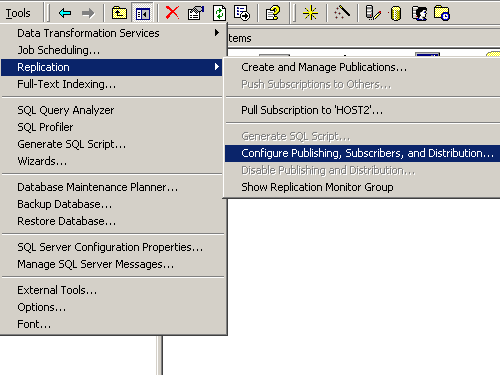The width and height of the screenshot is (500, 375).
Task: Click the Forward arrow toolbar icon
Action: (x=88, y=13)
